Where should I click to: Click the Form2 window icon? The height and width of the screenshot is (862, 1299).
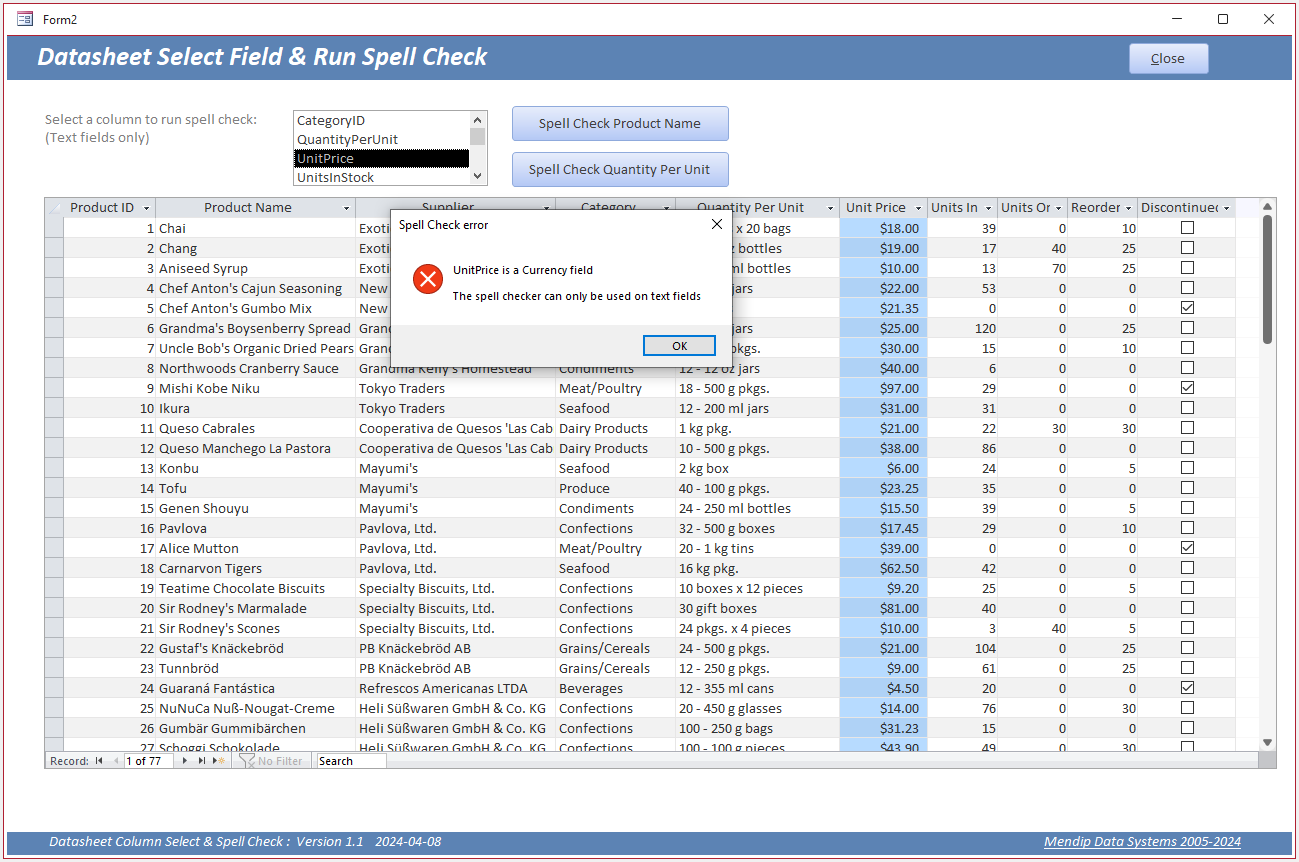(24, 19)
